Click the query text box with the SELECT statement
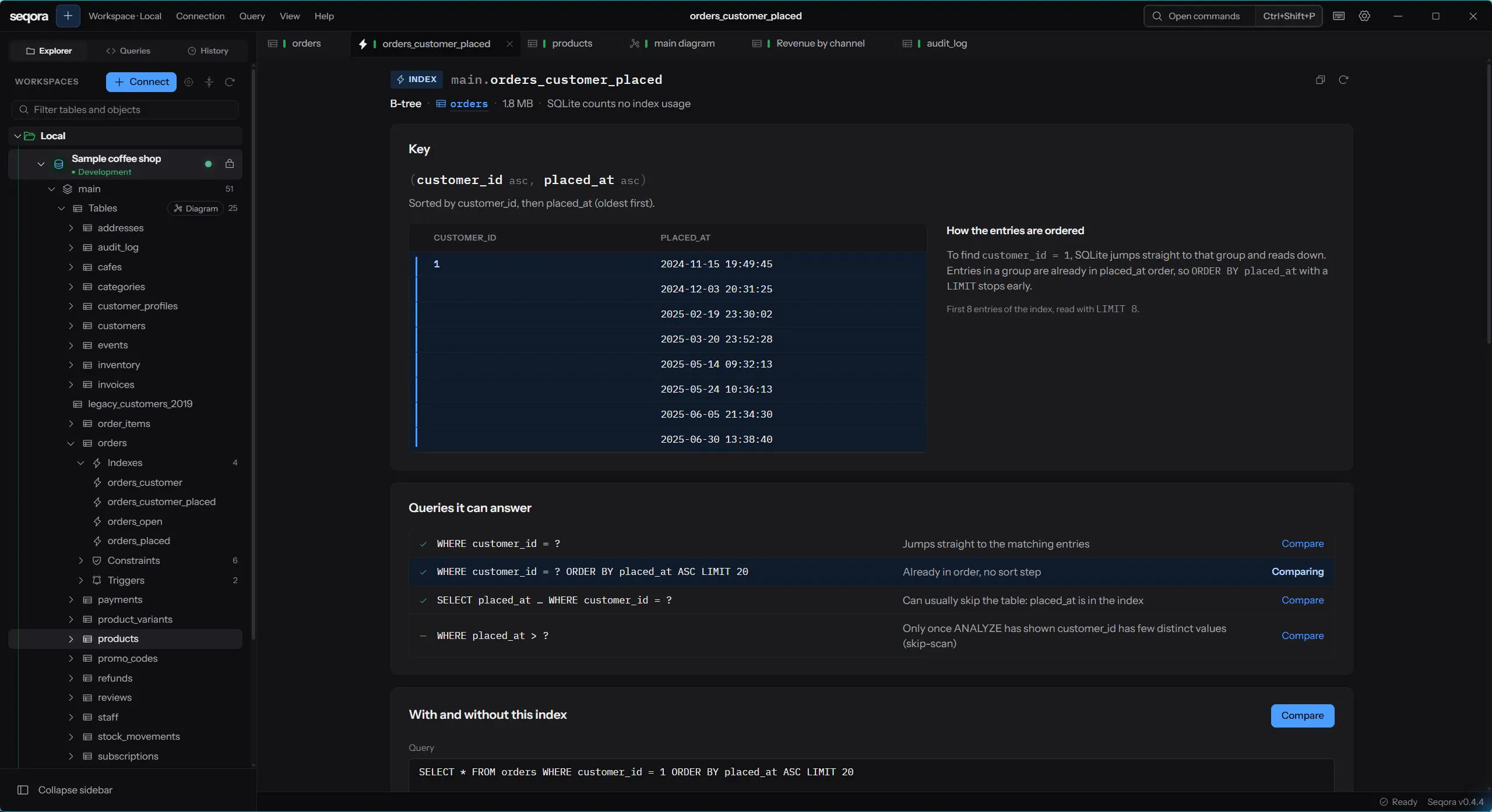 click(871, 774)
